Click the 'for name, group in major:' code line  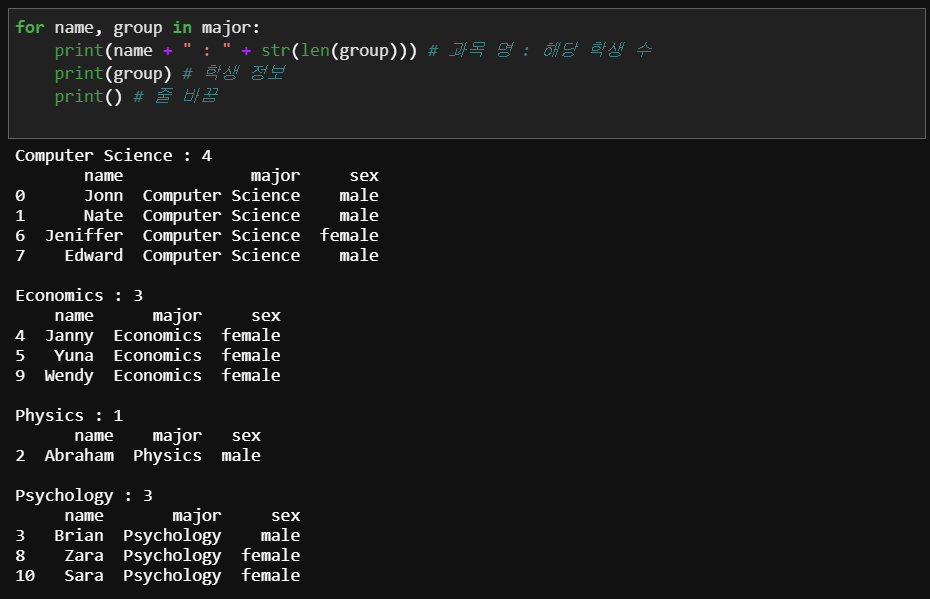coord(138,28)
